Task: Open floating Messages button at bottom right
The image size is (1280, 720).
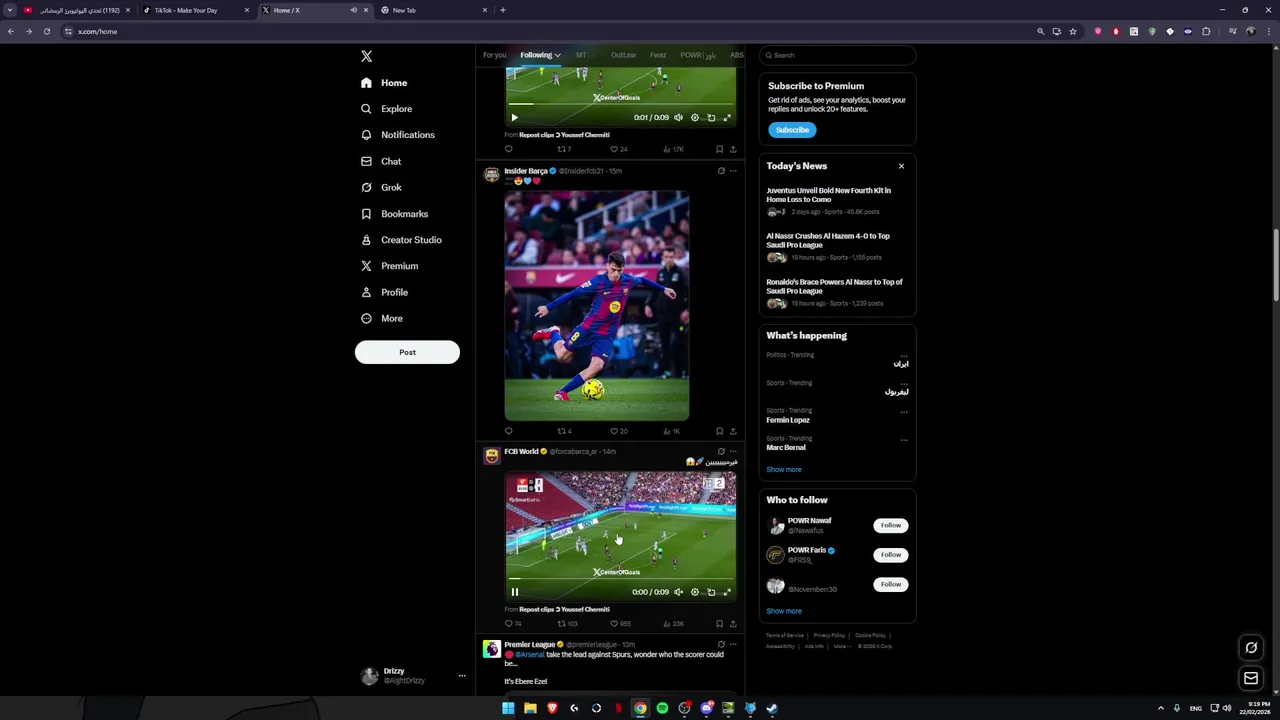Action: tap(1251, 678)
